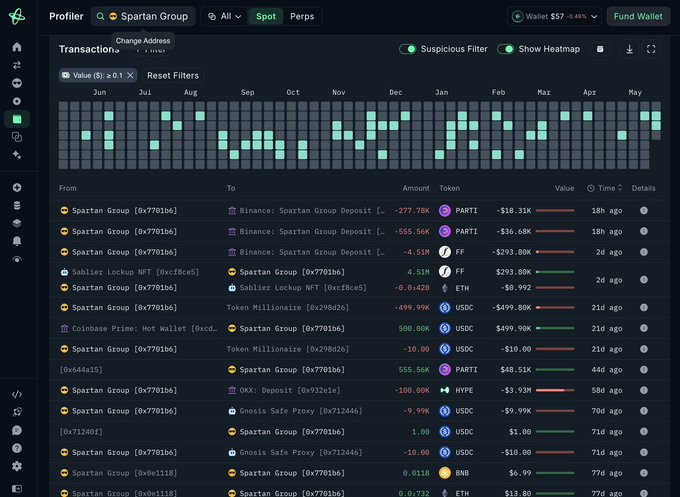Expand transactions table to fullscreen
The image size is (680, 497).
[651, 49]
